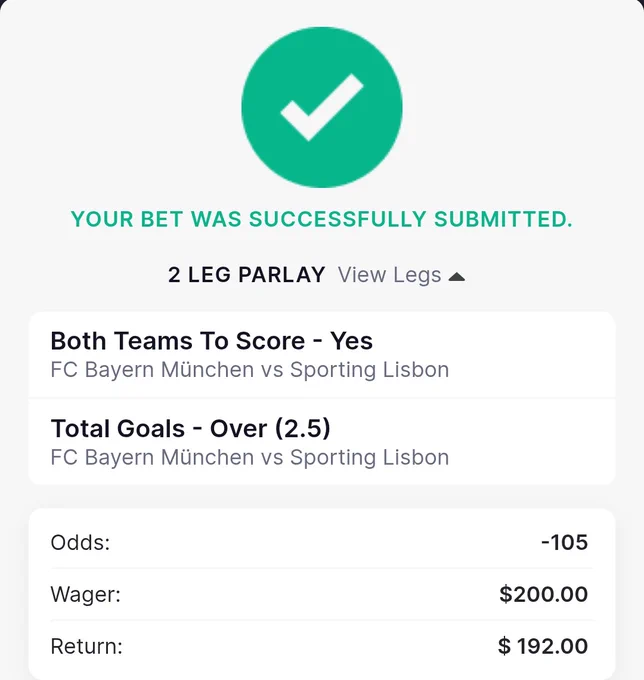
Task: Select the Wager $200.00 amount
Action: click(x=543, y=594)
